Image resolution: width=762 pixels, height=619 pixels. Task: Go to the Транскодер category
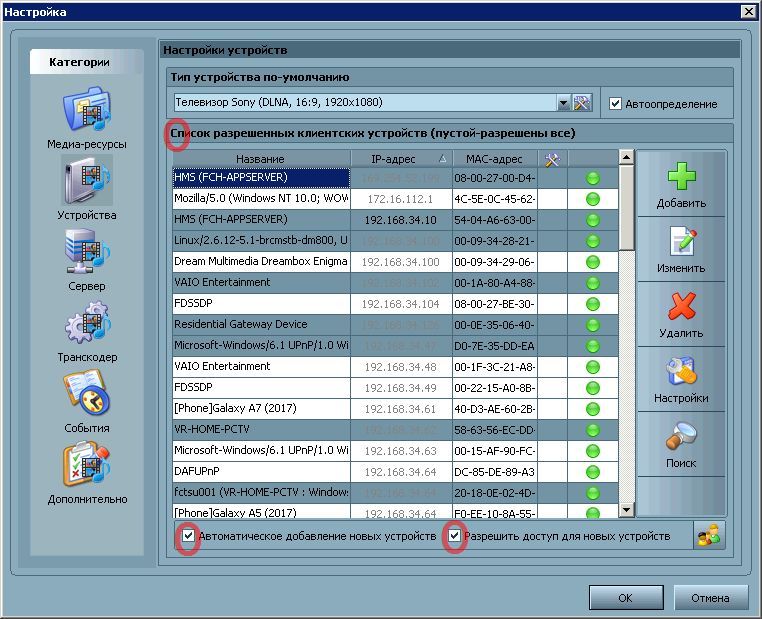pos(86,330)
